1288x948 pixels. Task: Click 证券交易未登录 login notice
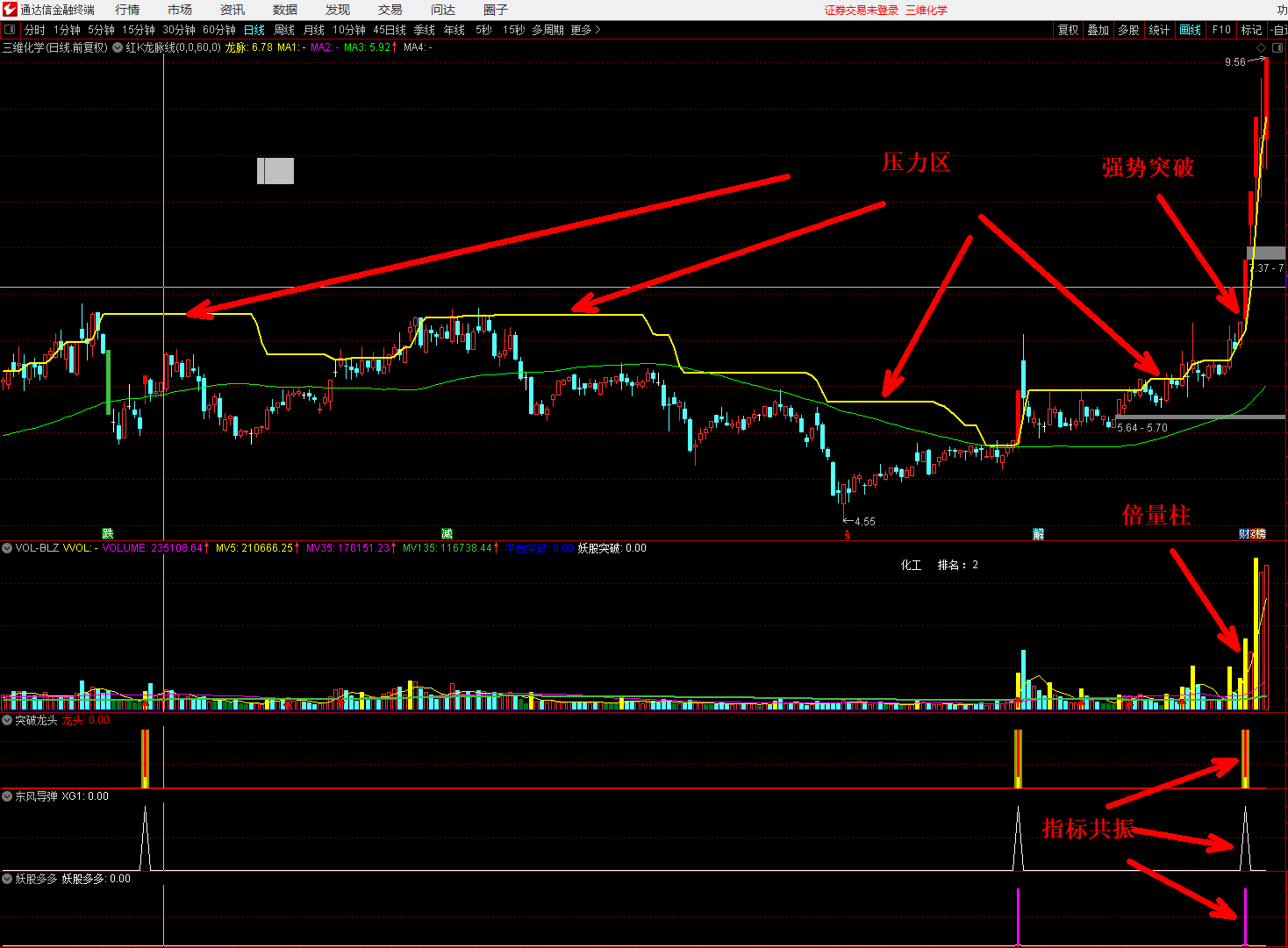[x=862, y=10]
